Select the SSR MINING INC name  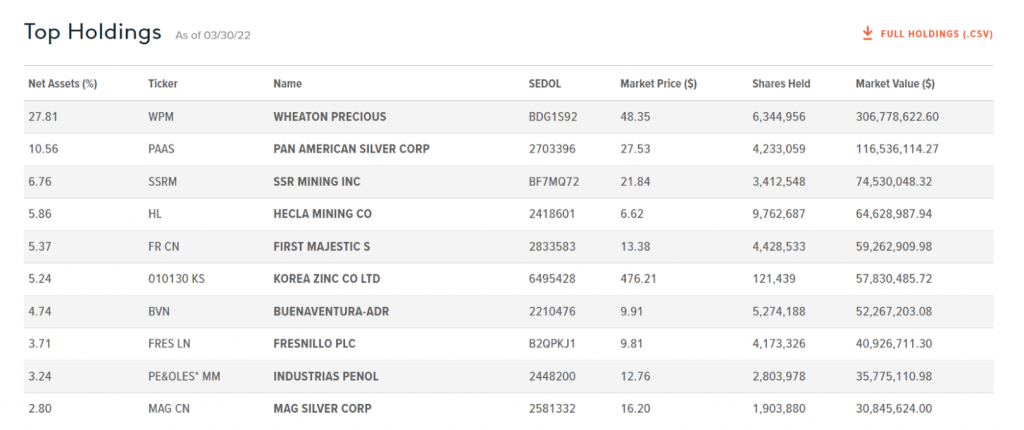pyautogui.click(x=317, y=182)
